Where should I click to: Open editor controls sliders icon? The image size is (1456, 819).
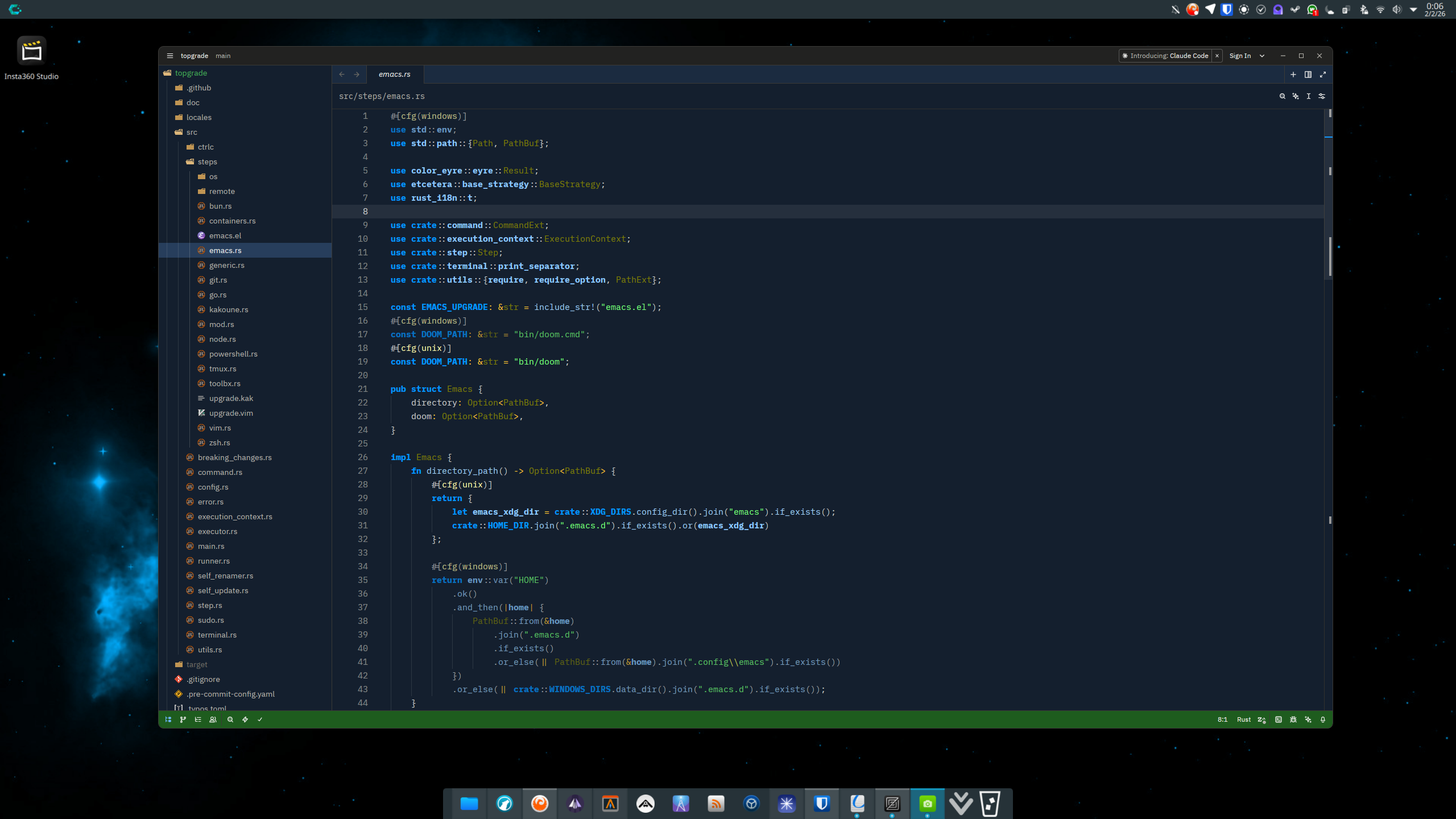pos(1322,96)
